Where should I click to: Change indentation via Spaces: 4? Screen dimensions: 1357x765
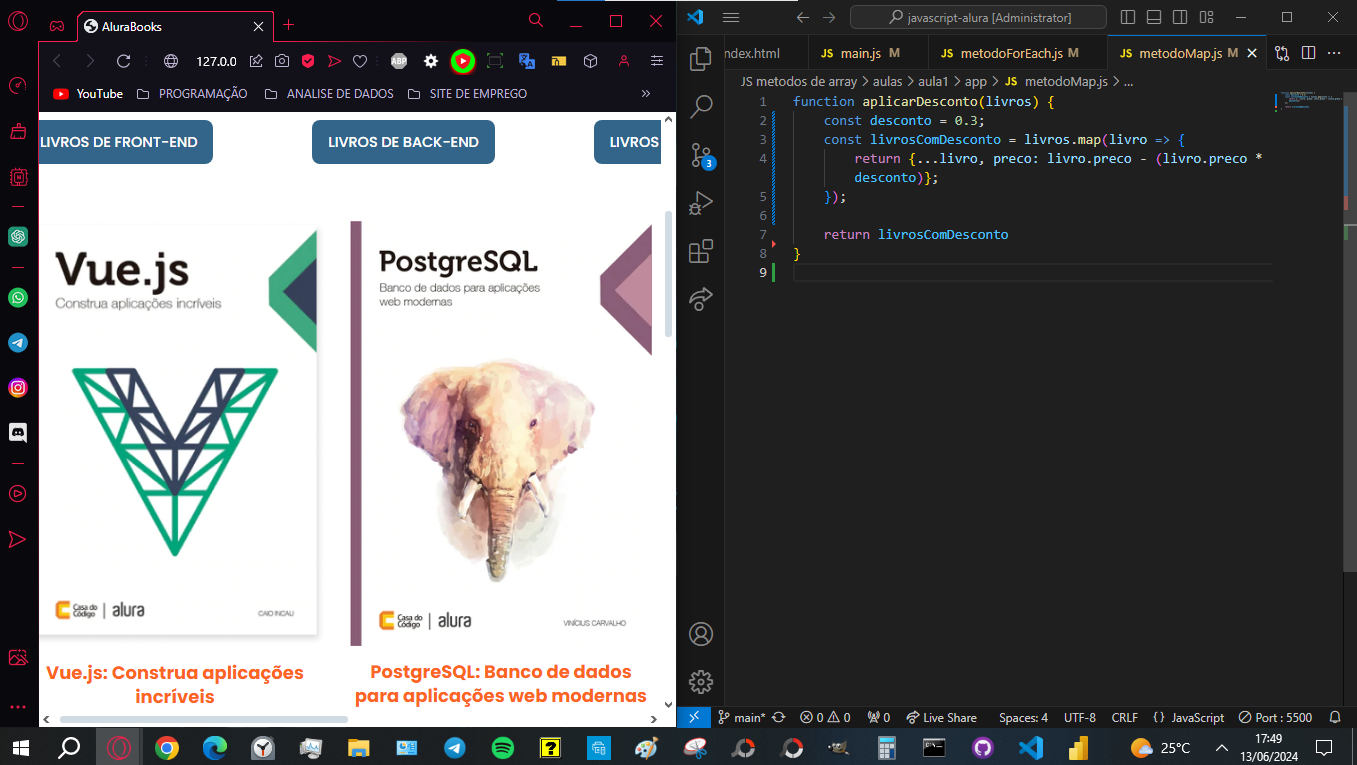(x=1023, y=717)
